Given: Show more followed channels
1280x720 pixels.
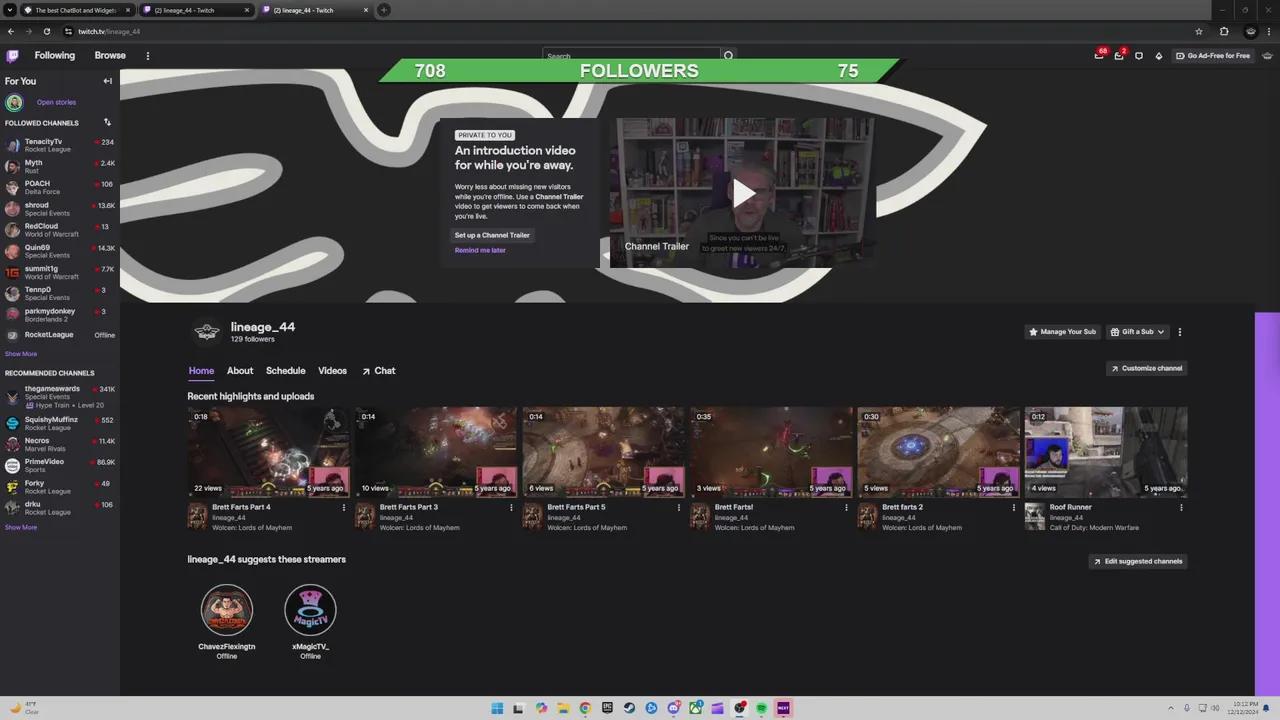Looking at the screenshot, I should tap(21, 354).
